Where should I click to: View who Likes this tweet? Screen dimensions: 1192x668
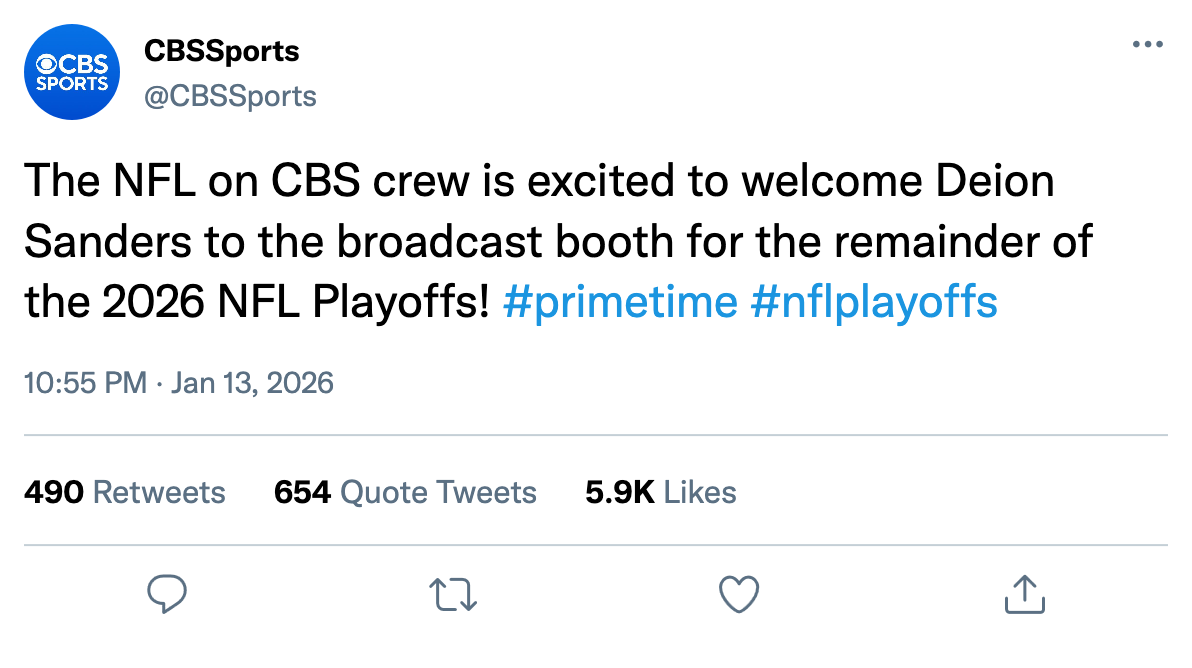[x=700, y=492]
